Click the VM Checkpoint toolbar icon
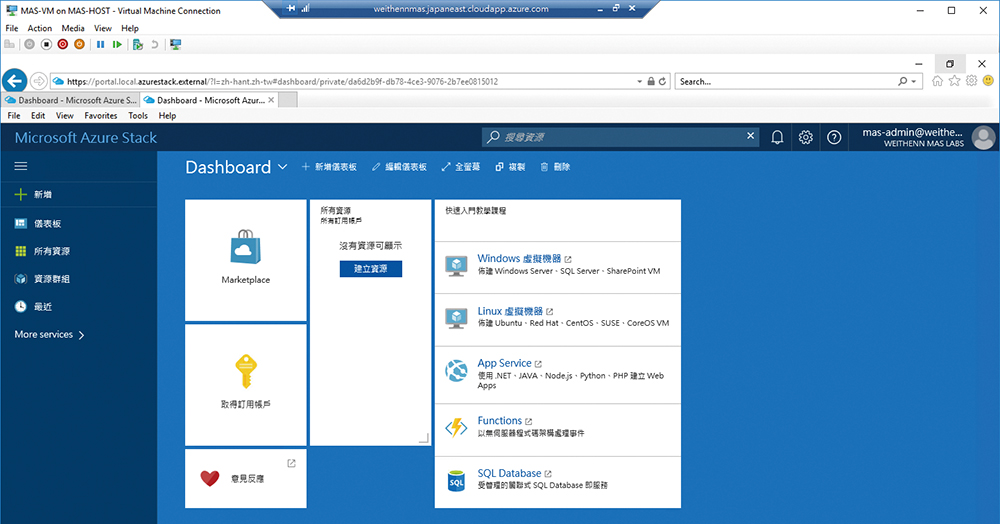Viewport: 1000px width, 524px height. pyautogui.click(x=138, y=45)
